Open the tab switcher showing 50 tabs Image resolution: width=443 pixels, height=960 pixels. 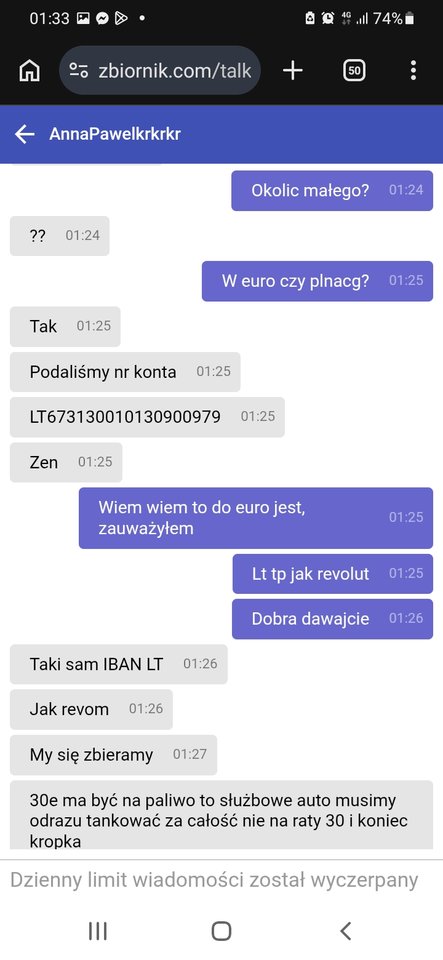[x=354, y=71]
